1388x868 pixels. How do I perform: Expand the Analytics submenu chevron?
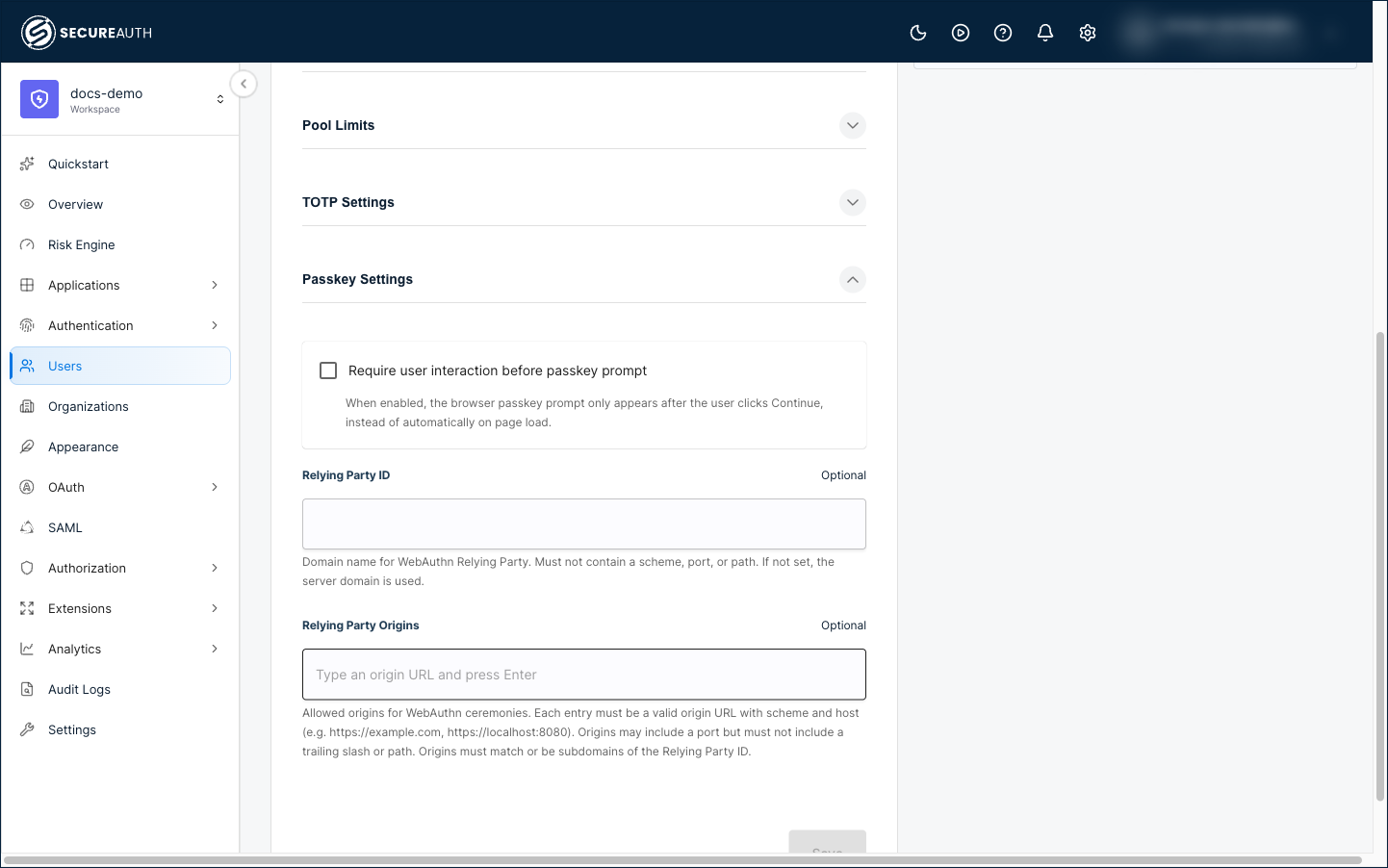tap(215, 649)
